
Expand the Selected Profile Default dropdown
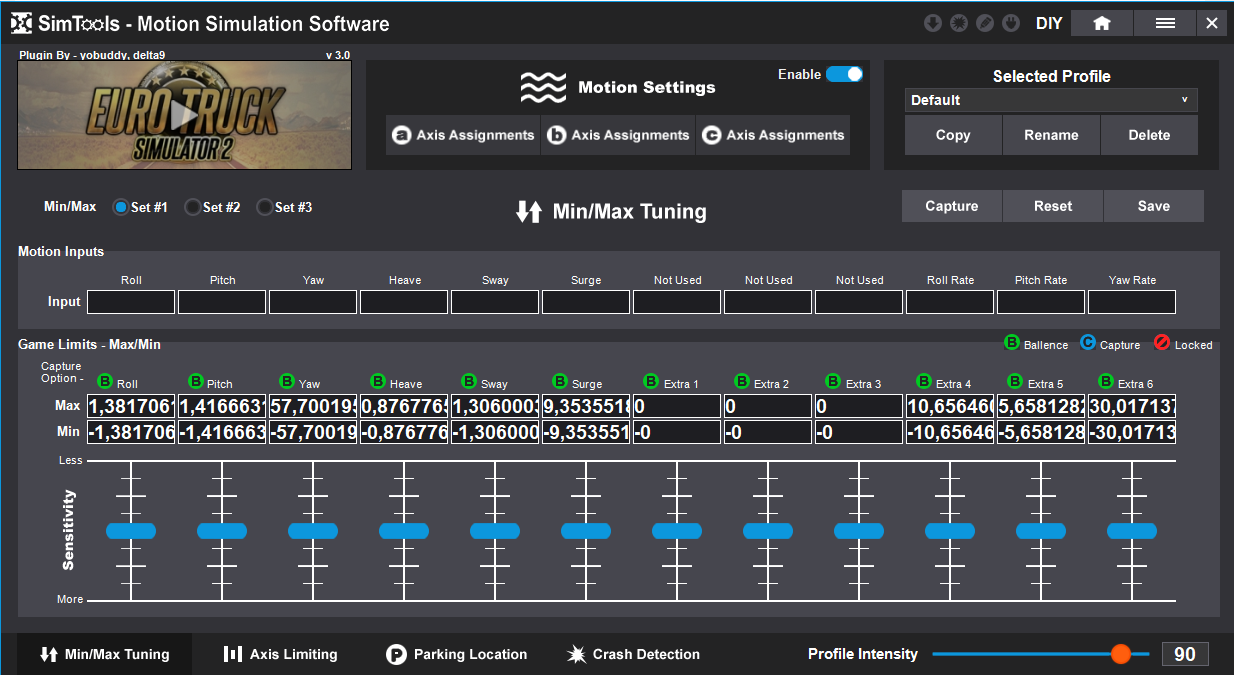pos(1051,100)
